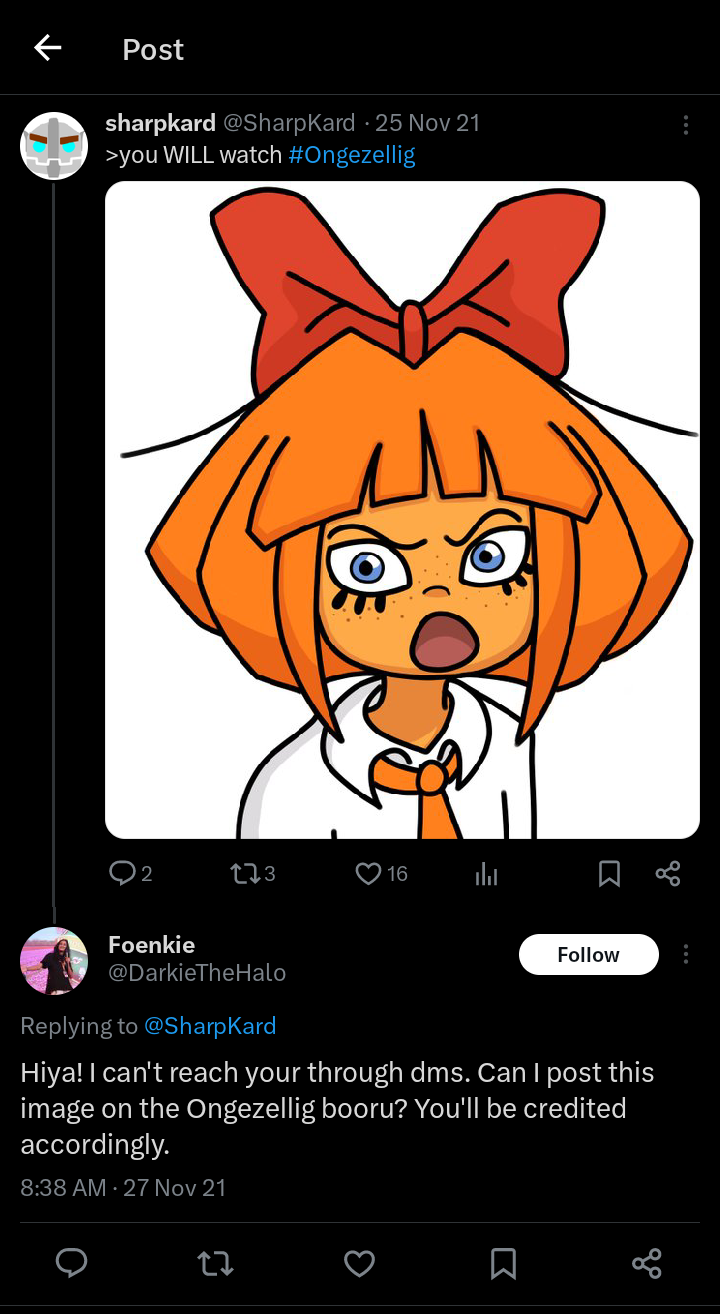The width and height of the screenshot is (720, 1314).
Task: Open Foenkie's profile picture
Action: tap(54, 960)
